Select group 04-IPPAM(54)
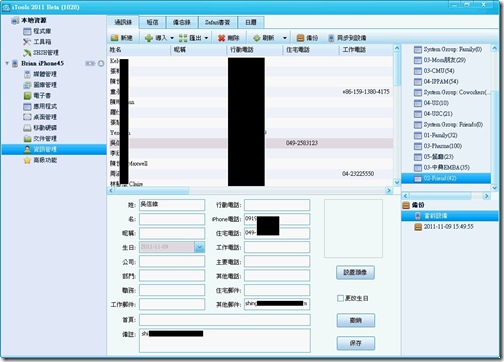The height and width of the screenshot is (362, 504). click(x=436, y=82)
